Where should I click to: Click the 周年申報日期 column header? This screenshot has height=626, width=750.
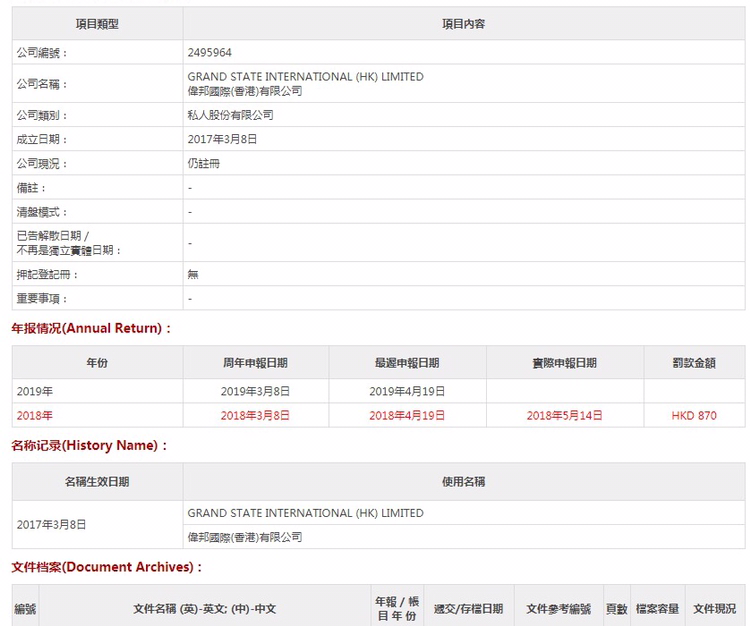tap(255, 363)
